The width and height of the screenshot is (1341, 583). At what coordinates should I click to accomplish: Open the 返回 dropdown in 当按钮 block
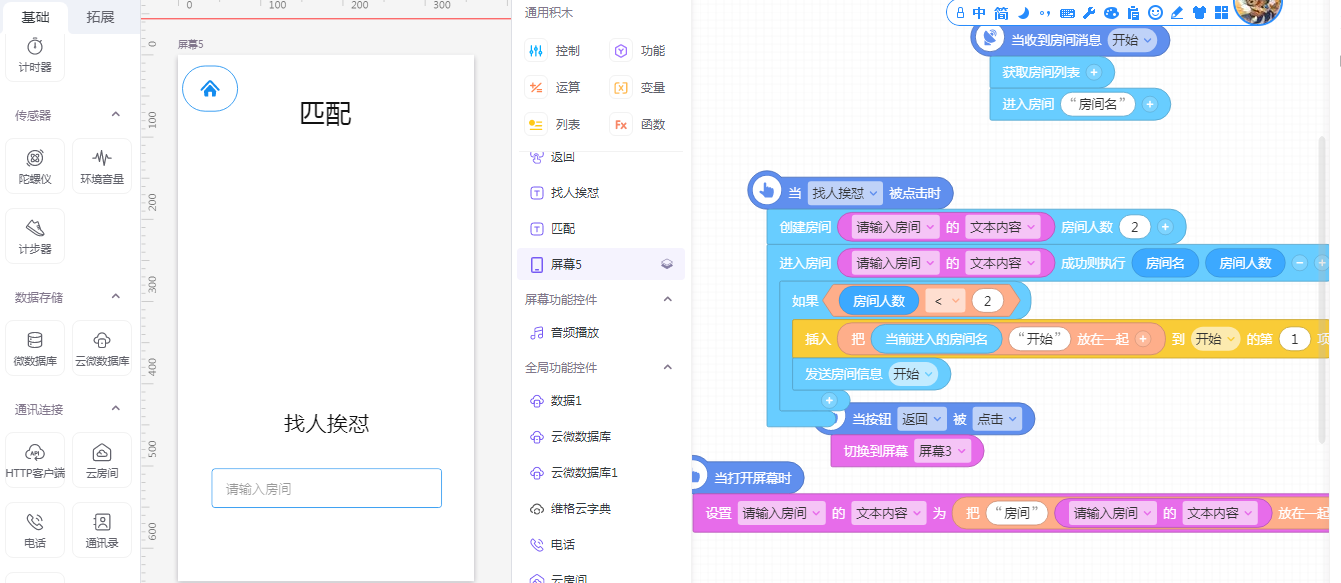tap(921, 419)
